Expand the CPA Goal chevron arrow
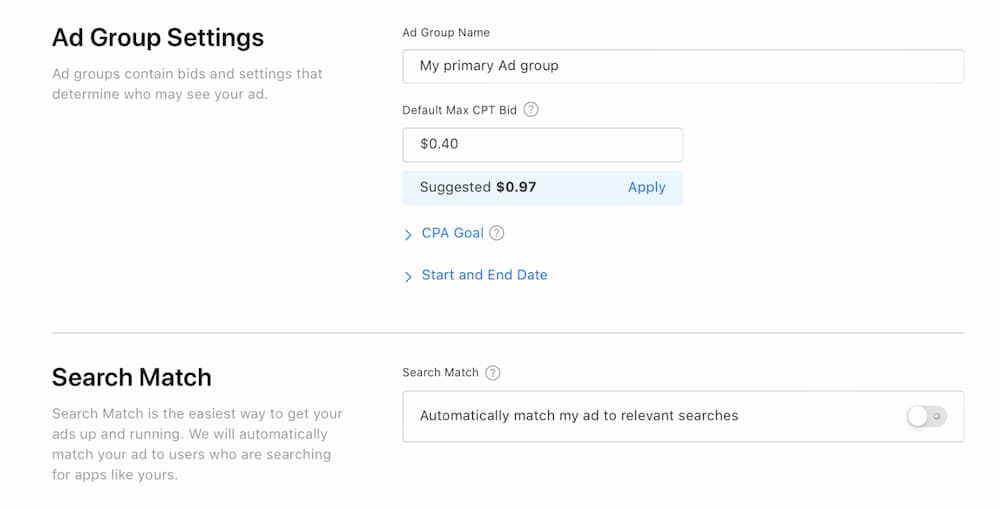 (x=408, y=234)
